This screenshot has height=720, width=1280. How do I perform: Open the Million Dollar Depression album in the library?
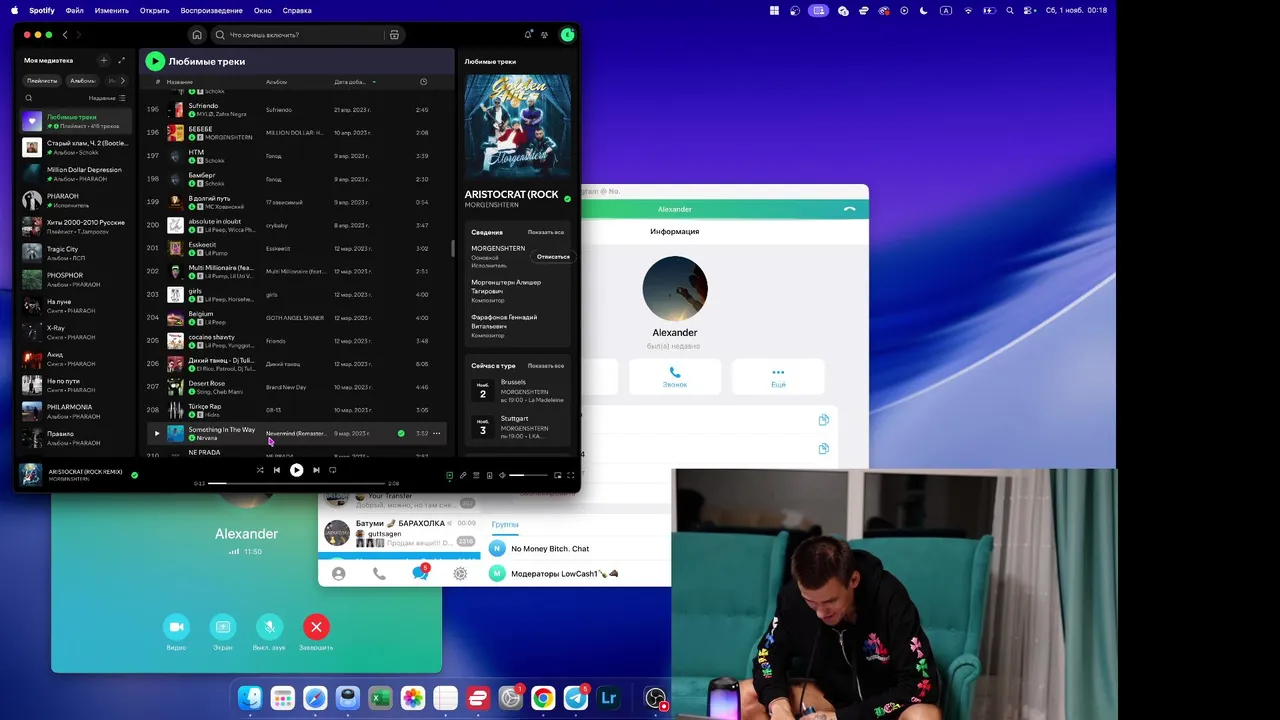coord(76,174)
